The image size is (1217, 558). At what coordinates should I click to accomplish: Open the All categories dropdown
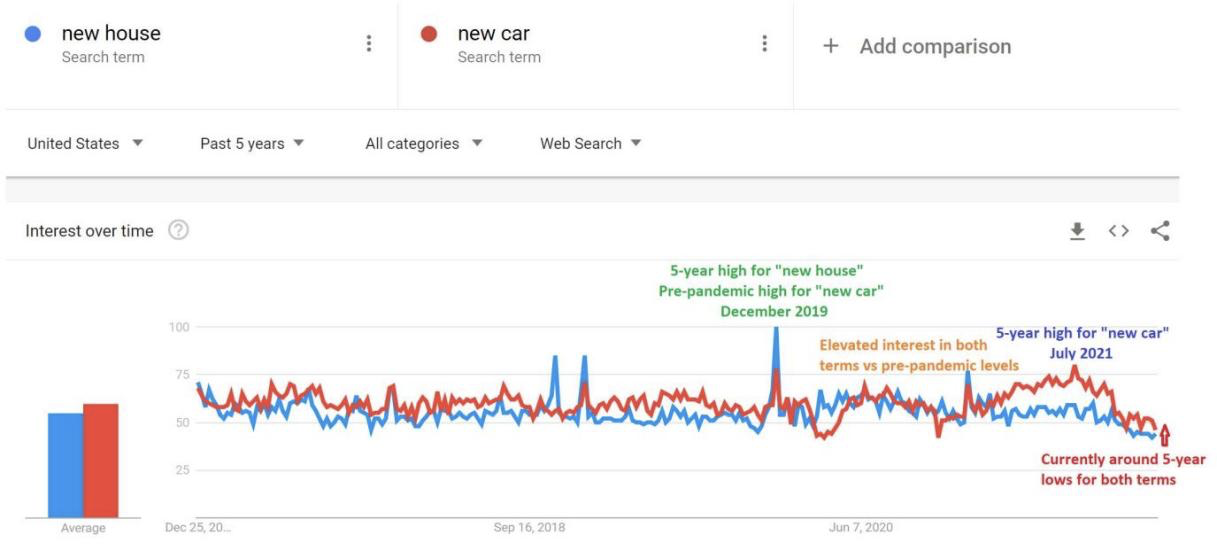click(x=419, y=144)
